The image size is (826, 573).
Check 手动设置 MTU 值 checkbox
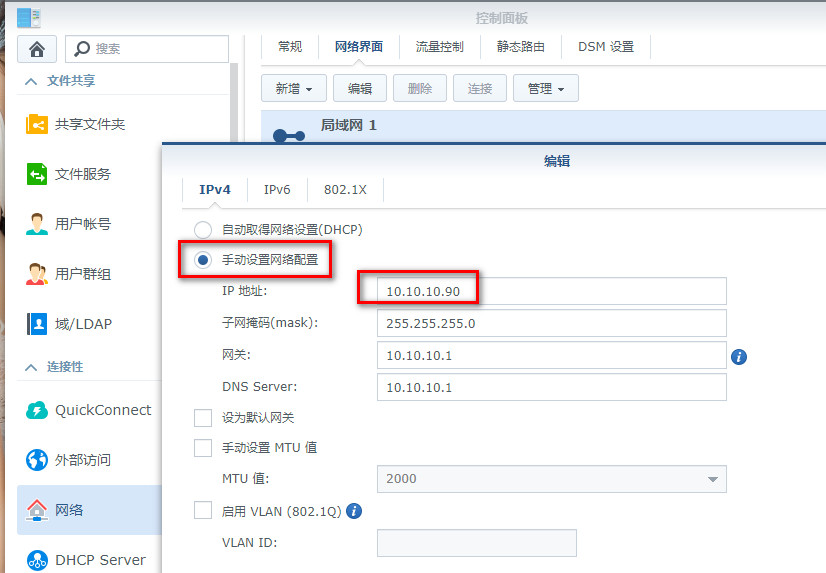click(x=203, y=448)
